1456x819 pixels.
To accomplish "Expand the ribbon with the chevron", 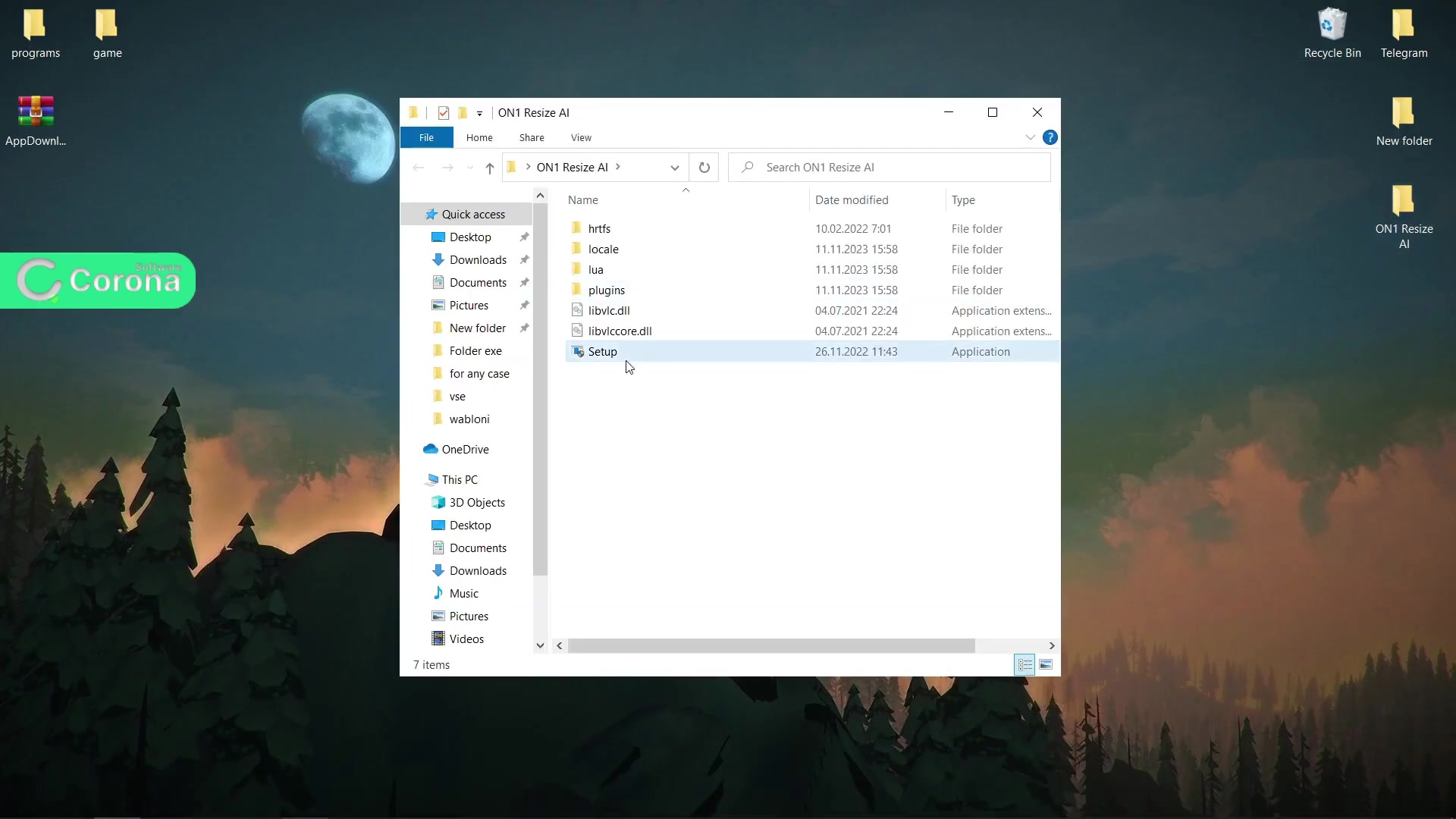I will pyautogui.click(x=1030, y=137).
